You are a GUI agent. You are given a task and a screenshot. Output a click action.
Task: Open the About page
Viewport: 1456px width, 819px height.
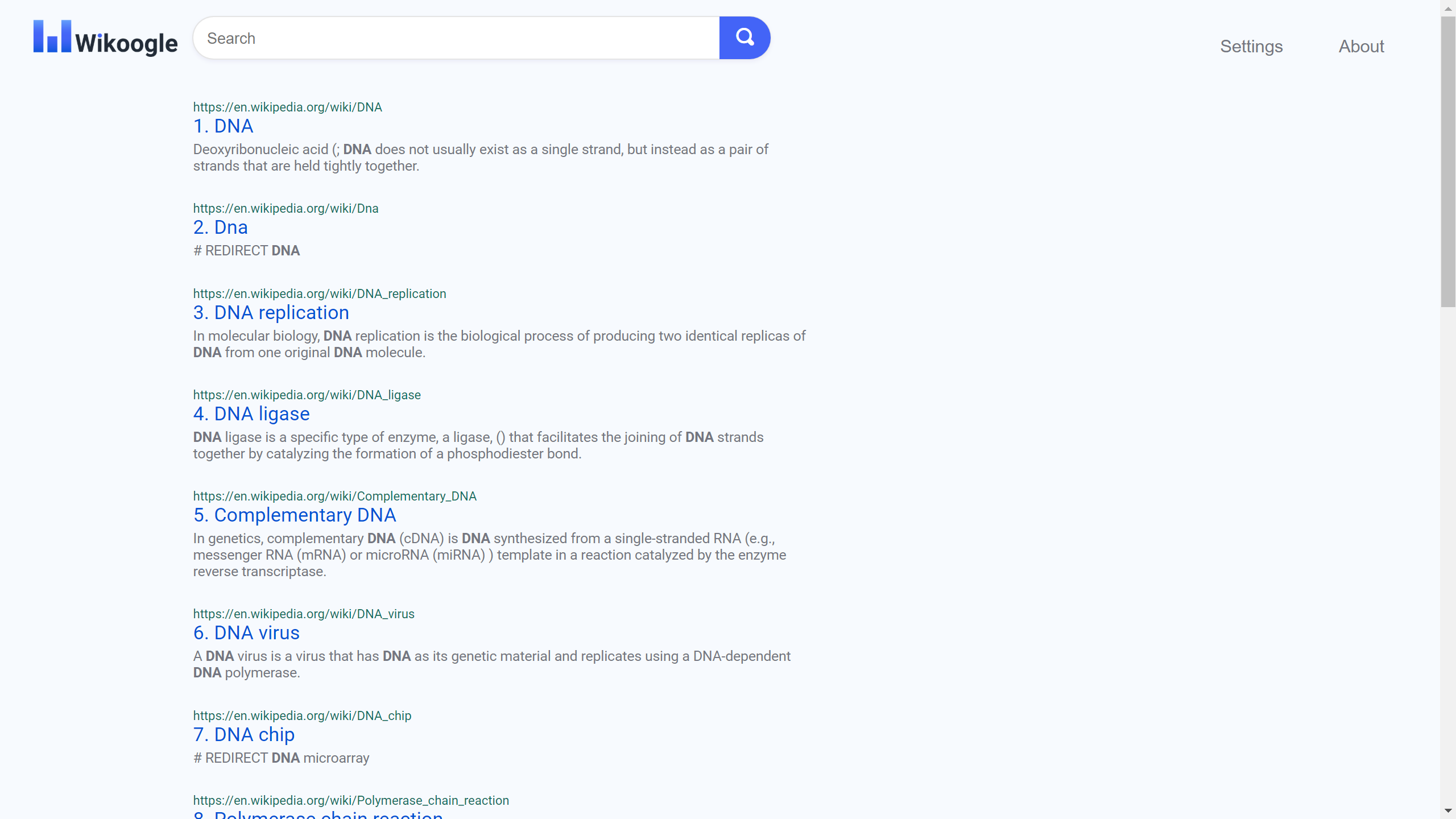point(1361,46)
